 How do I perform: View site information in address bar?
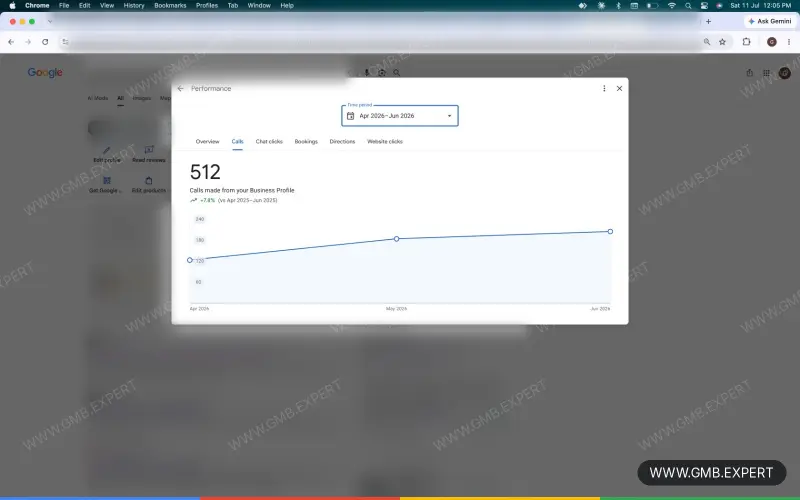[x=65, y=42]
